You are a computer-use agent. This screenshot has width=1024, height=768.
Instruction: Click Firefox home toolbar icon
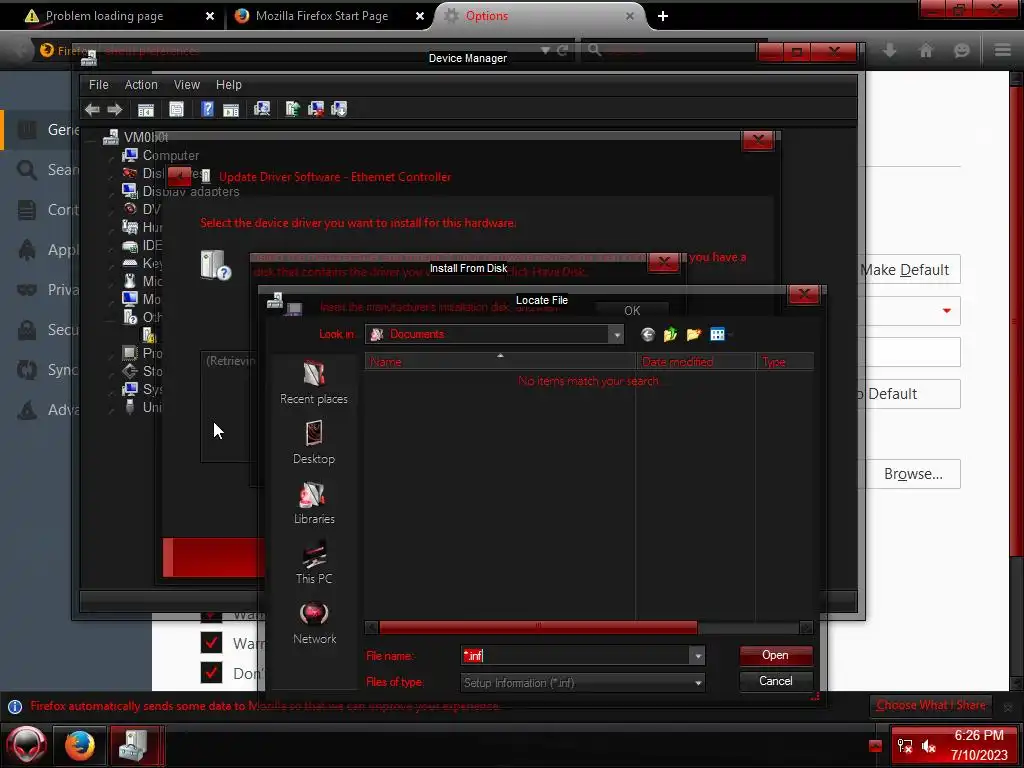point(925,50)
